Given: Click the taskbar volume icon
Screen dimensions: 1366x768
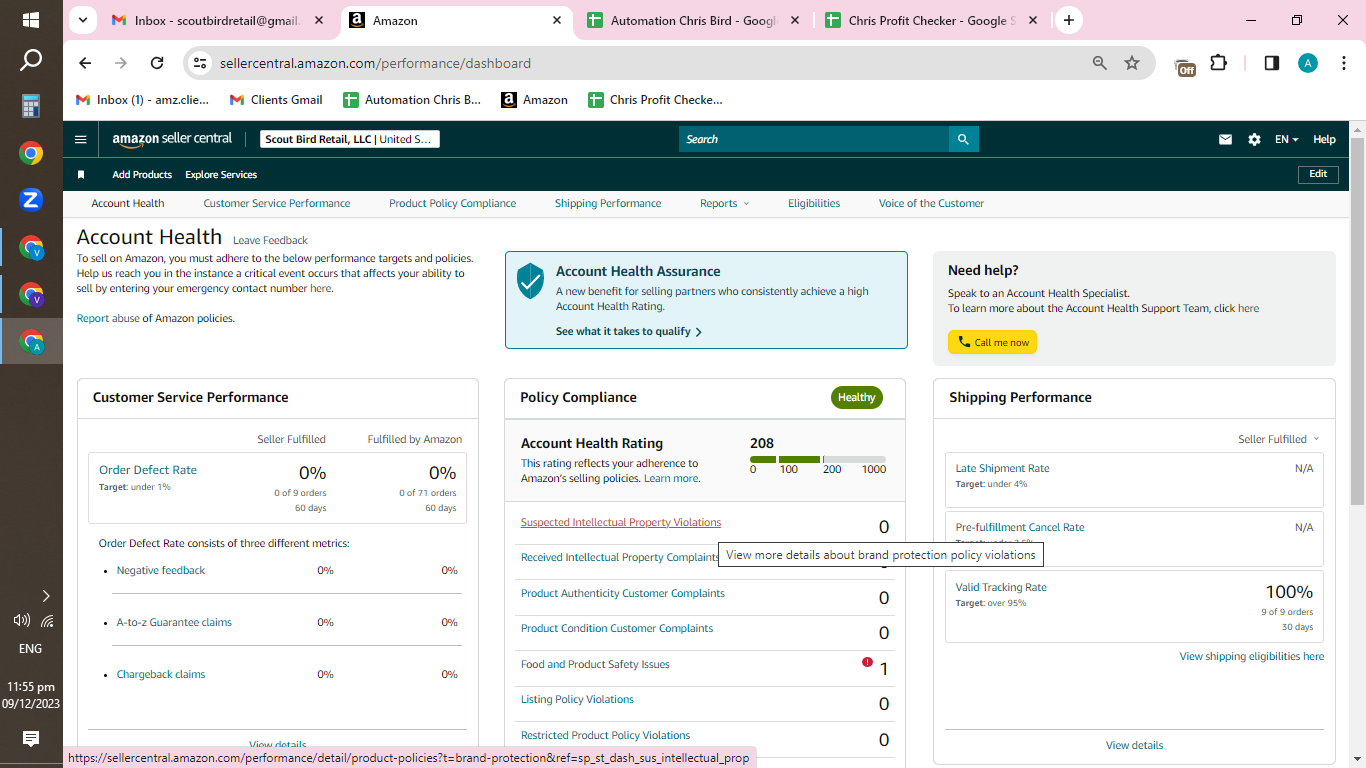Looking at the screenshot, I should coord(21,620).
